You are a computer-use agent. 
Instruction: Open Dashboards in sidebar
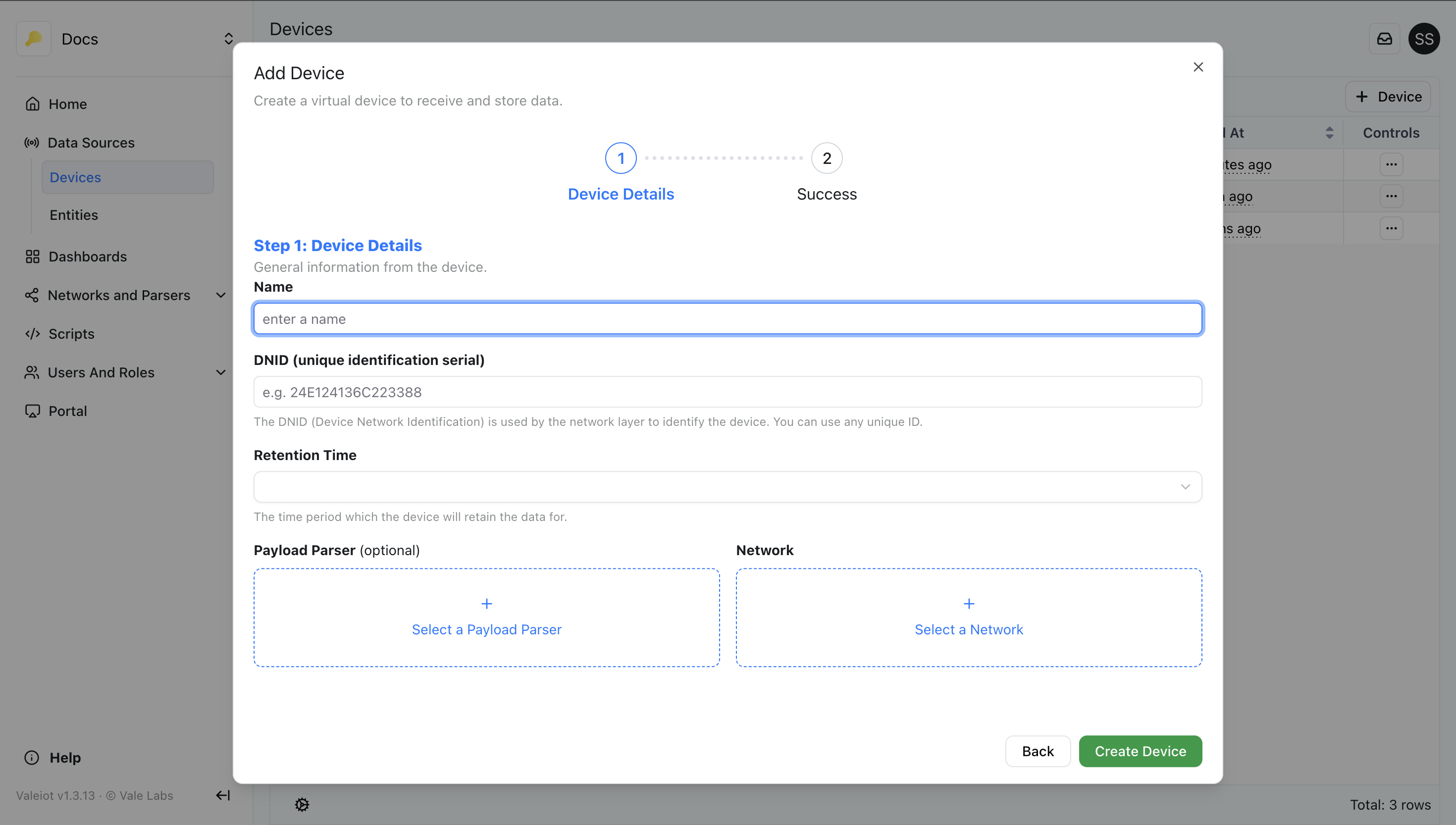87,257
